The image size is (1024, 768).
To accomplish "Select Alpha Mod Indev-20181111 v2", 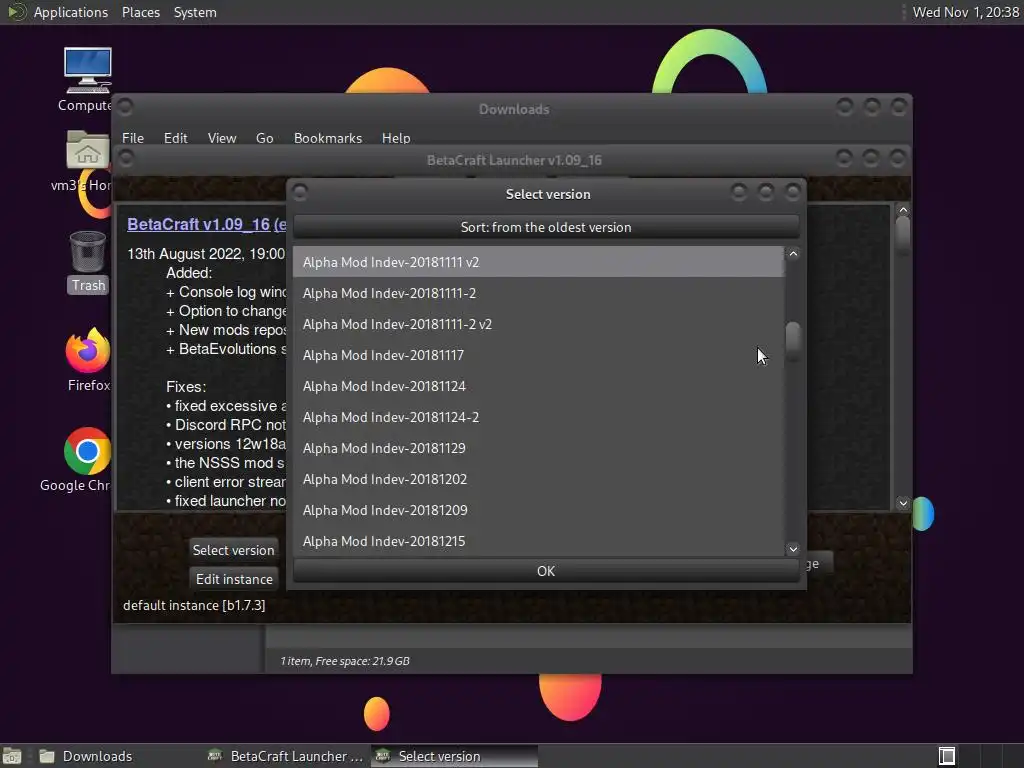I will coord(538,262).
